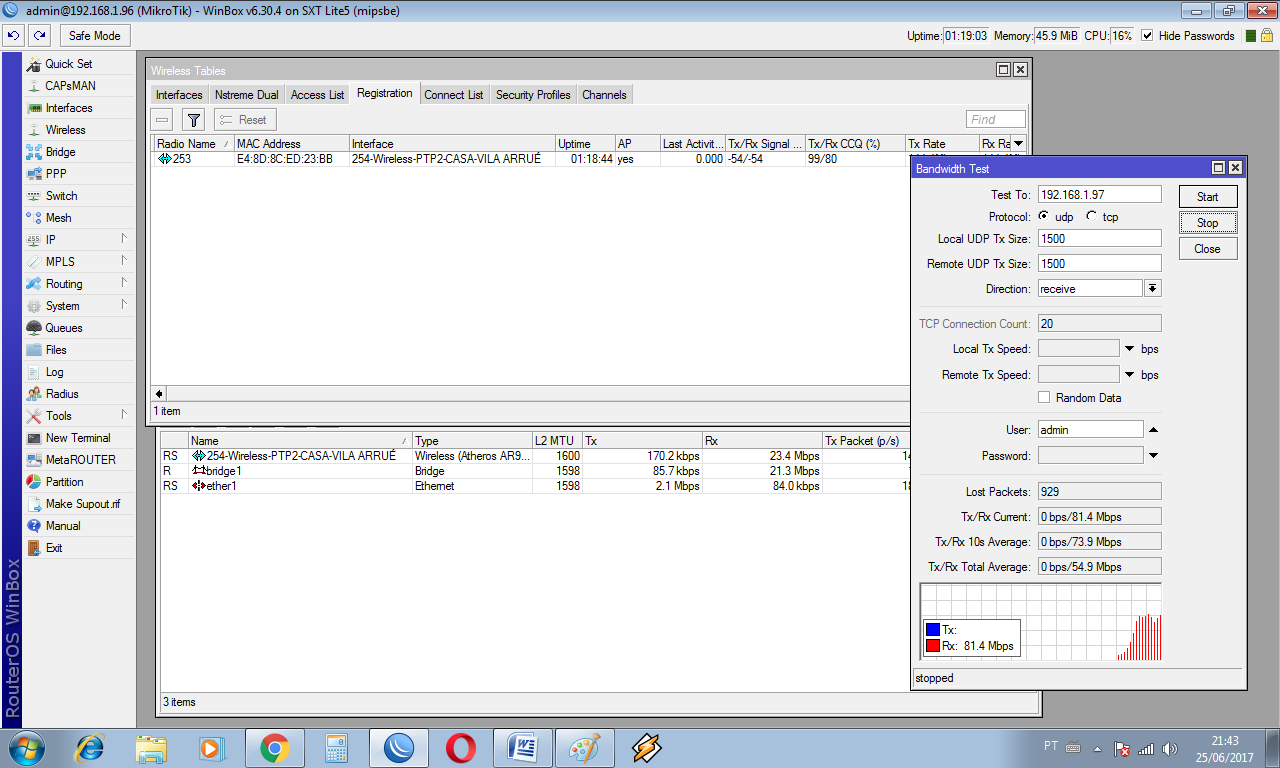Click the Redo arrow icon in toolbar
The width and height of the screenshot is (1280, 768).
tap(39, 35)
